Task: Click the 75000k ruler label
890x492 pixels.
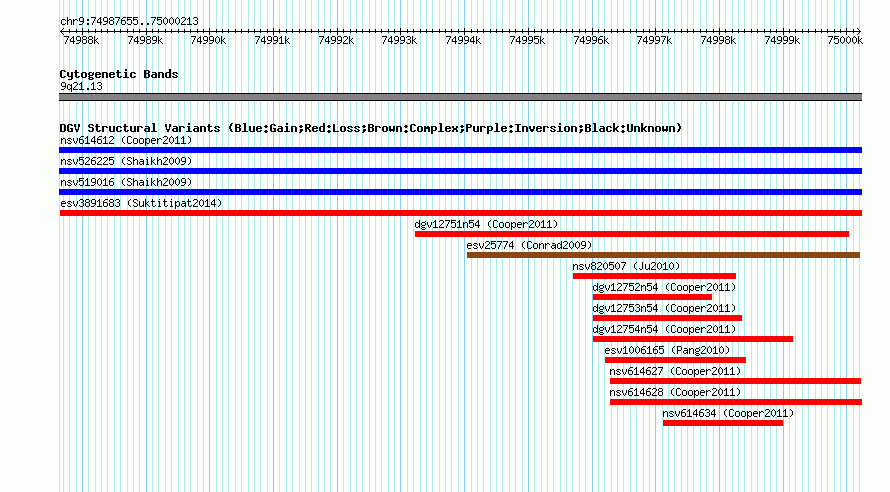Action: click(x=845, y=40)
